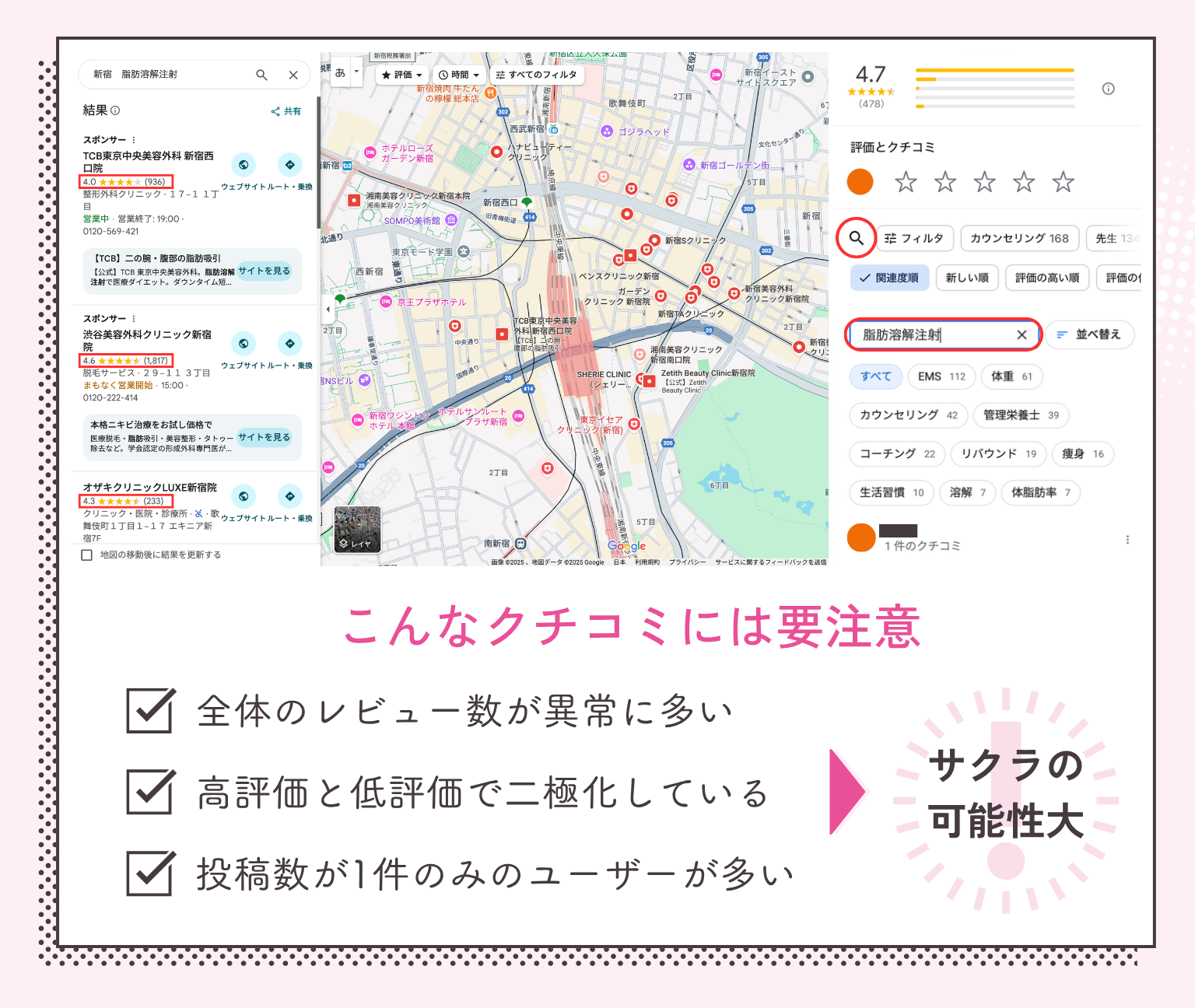Select the 新しい順 sort chip
This screenshot has width=1195, height=1008.
[967, 278]
